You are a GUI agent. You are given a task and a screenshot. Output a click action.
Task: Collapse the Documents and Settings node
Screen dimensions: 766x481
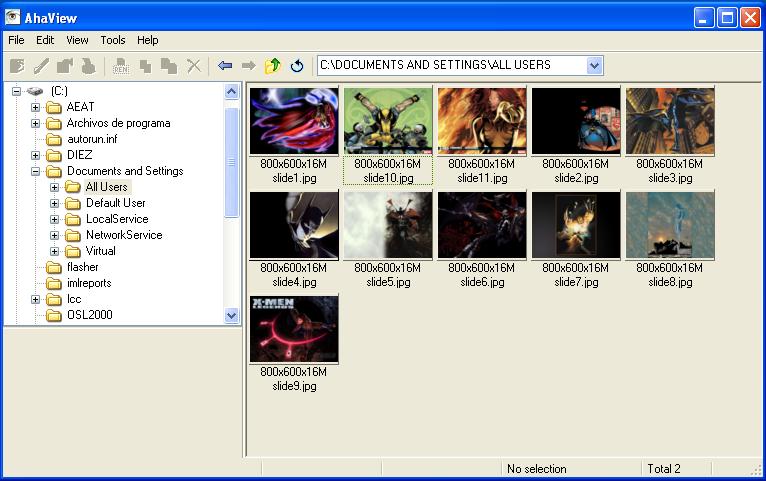point(35,171)
